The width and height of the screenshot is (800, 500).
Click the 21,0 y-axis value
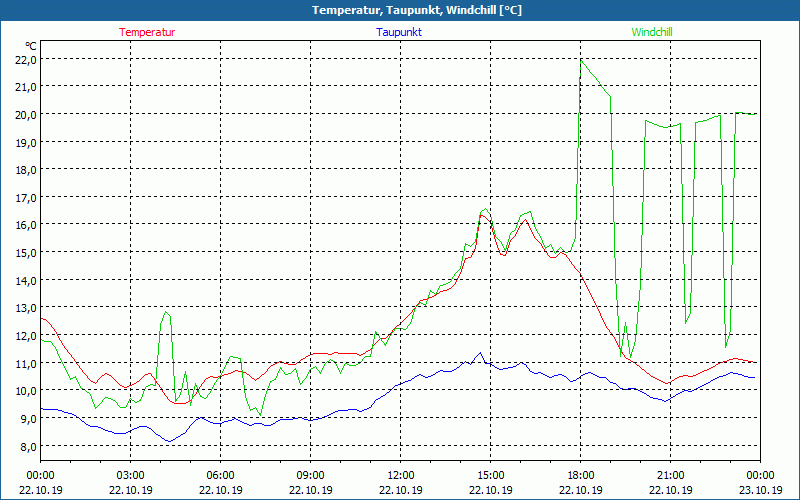(27, 87)
